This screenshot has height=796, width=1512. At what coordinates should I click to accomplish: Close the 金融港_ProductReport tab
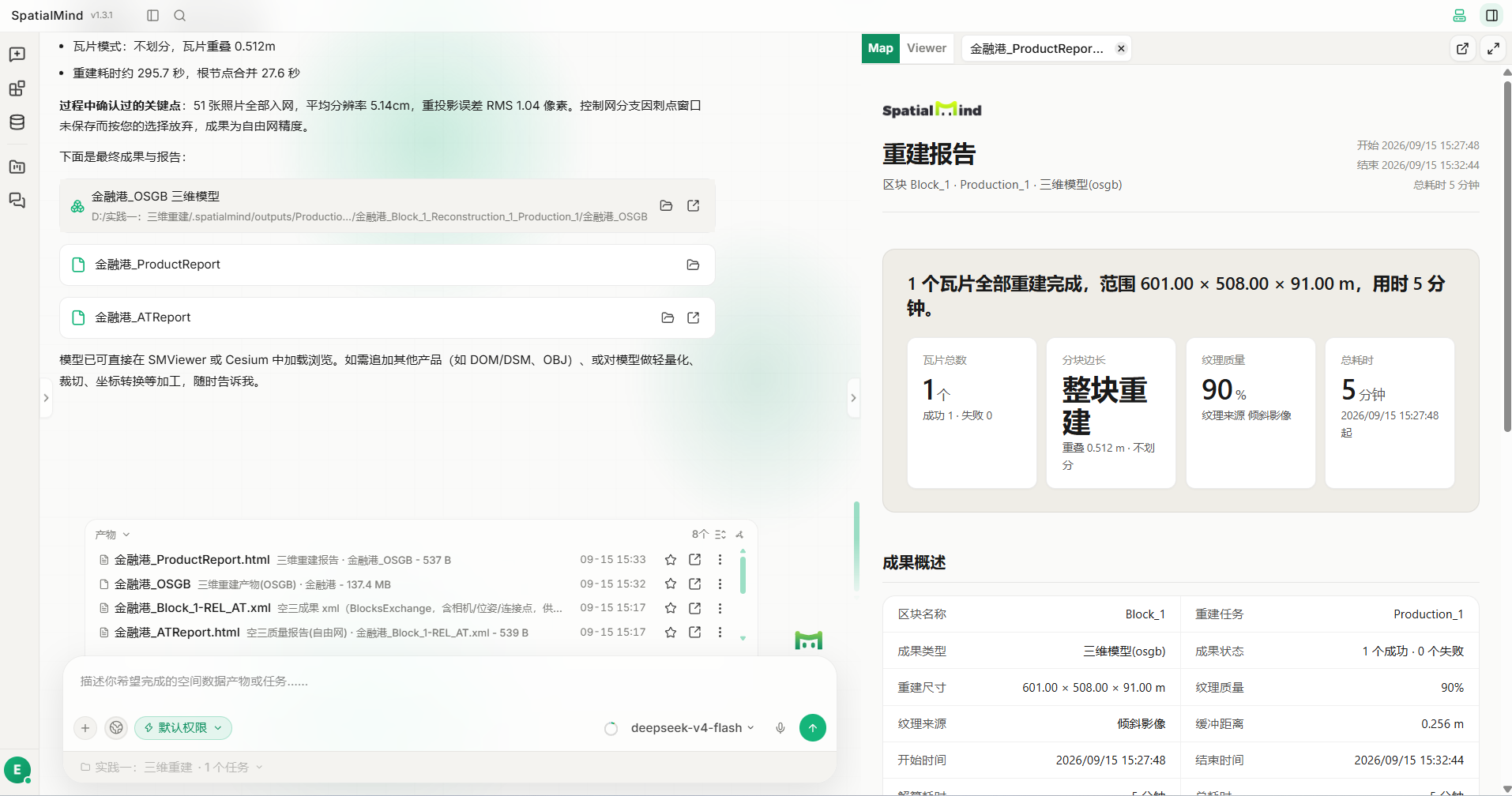[1121, 49]
